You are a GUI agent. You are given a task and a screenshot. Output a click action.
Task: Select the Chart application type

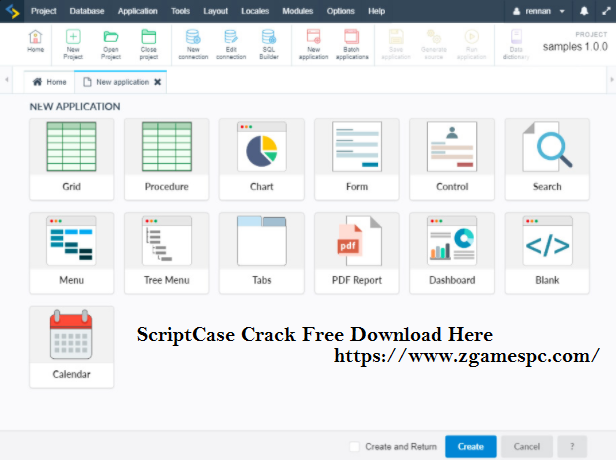262,159
